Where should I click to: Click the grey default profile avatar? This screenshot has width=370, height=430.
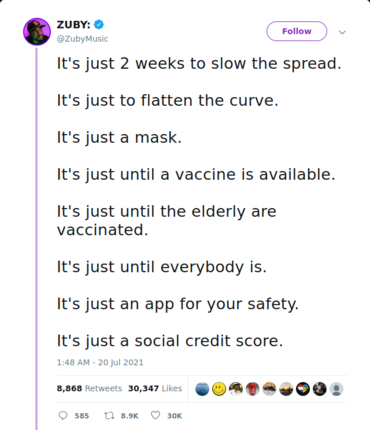tap(336, 389)
